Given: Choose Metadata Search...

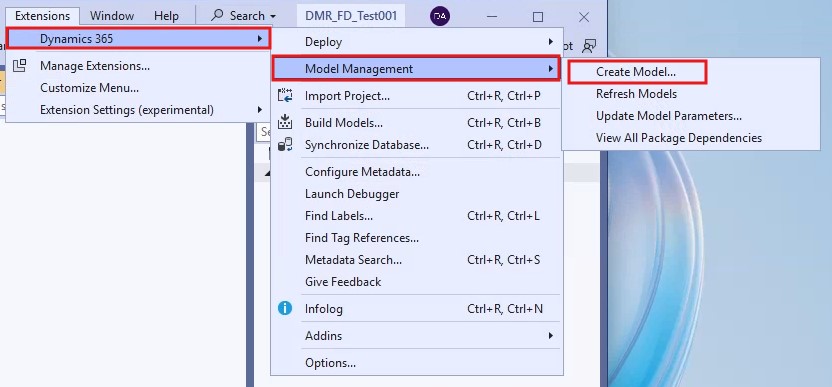Looking at the screenshot, I should tap(353, 260).
